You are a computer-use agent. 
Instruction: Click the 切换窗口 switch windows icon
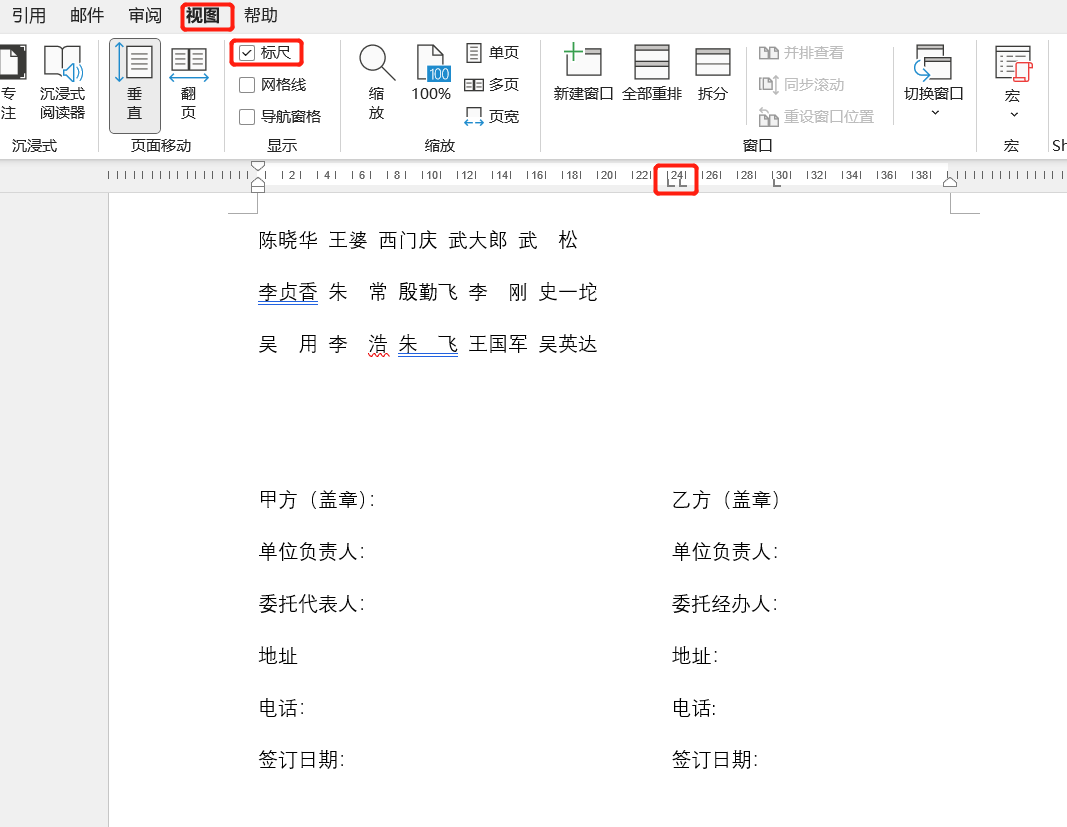[x=933, y=63]
